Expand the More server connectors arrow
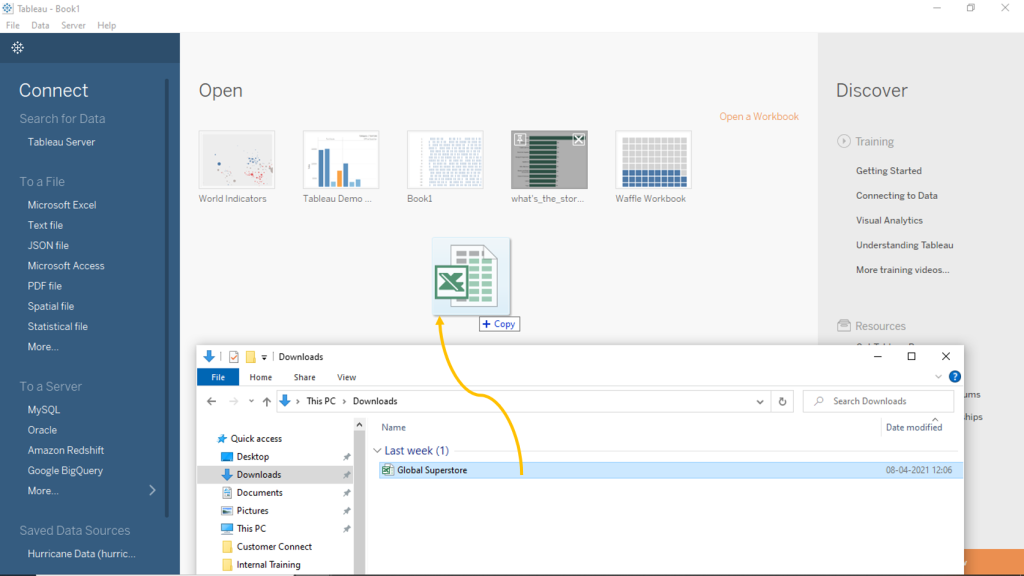The image size is (1024, 576). tap(152, 490)
